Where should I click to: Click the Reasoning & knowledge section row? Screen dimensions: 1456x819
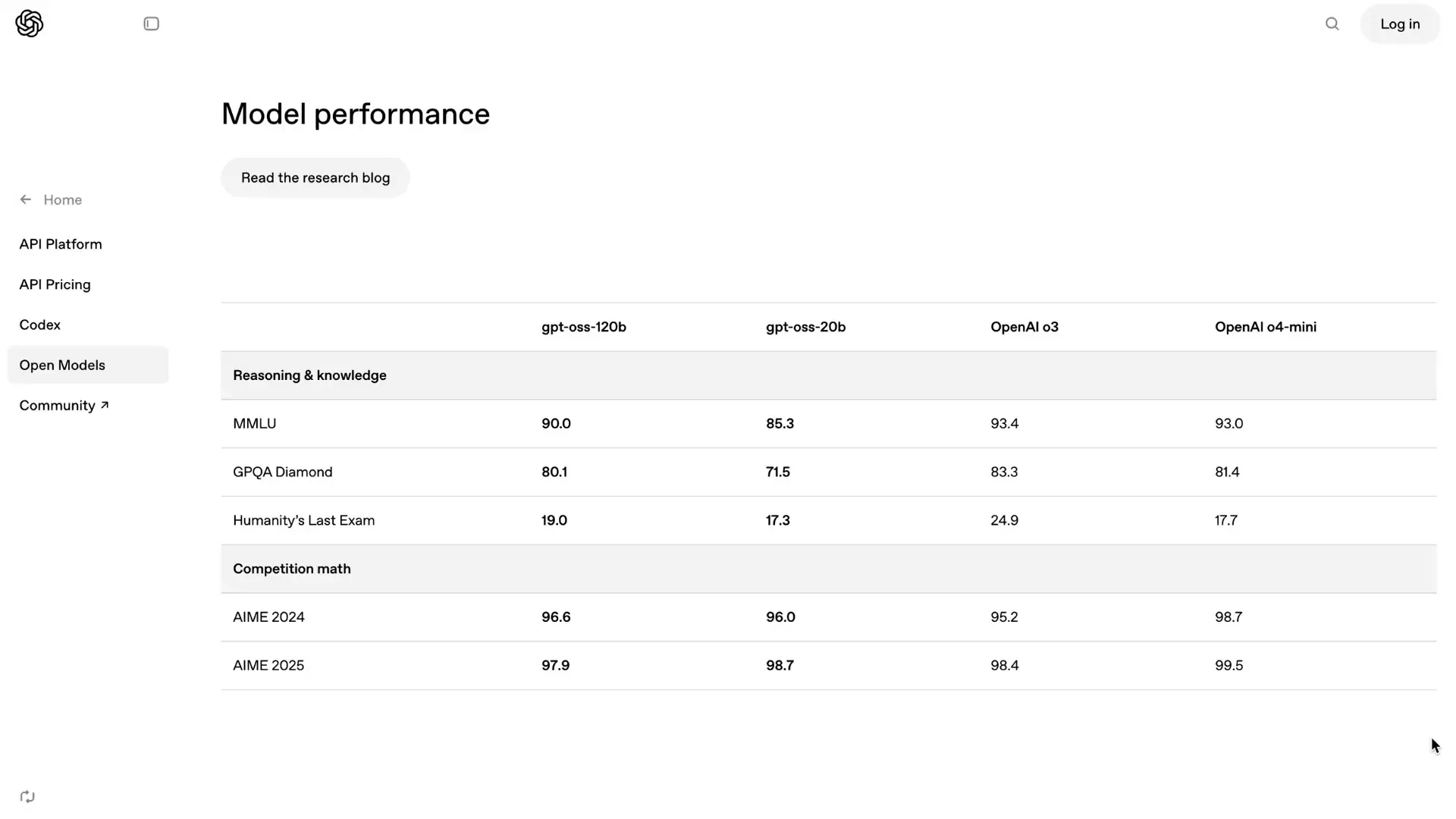coord(829,375)
